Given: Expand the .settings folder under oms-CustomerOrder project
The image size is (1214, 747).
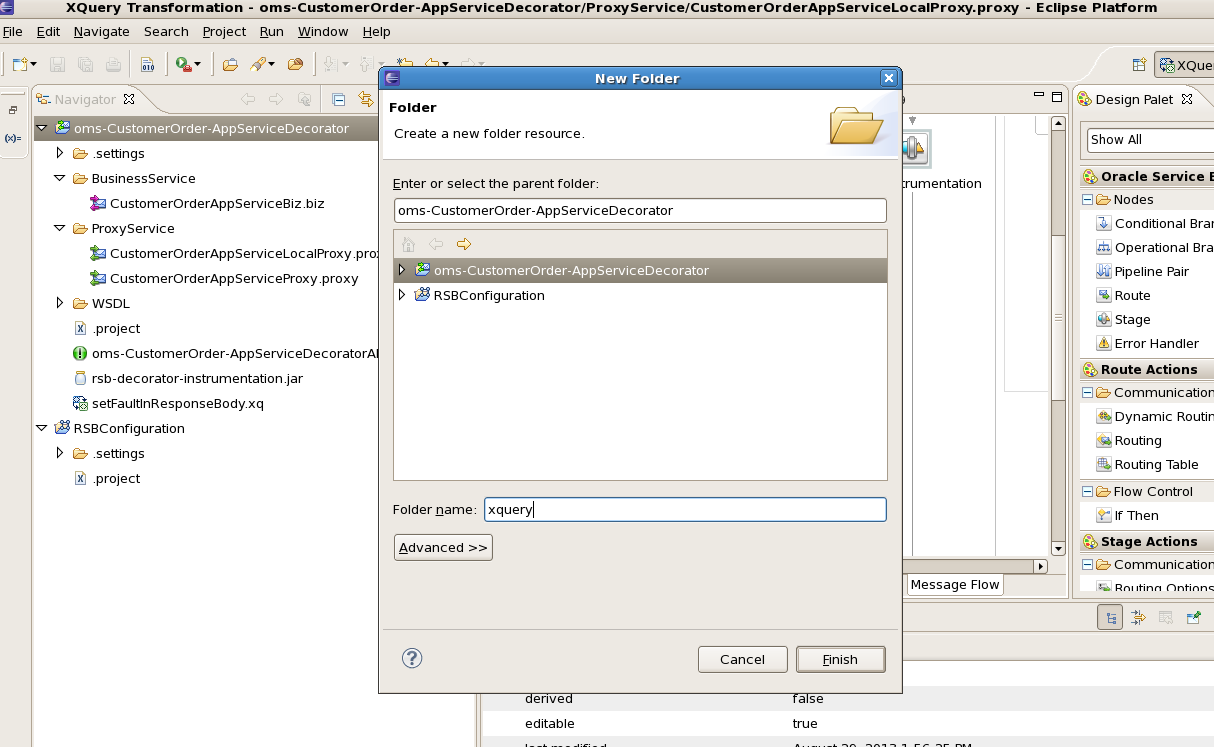Looking at the screenshot, I should 60,153.
